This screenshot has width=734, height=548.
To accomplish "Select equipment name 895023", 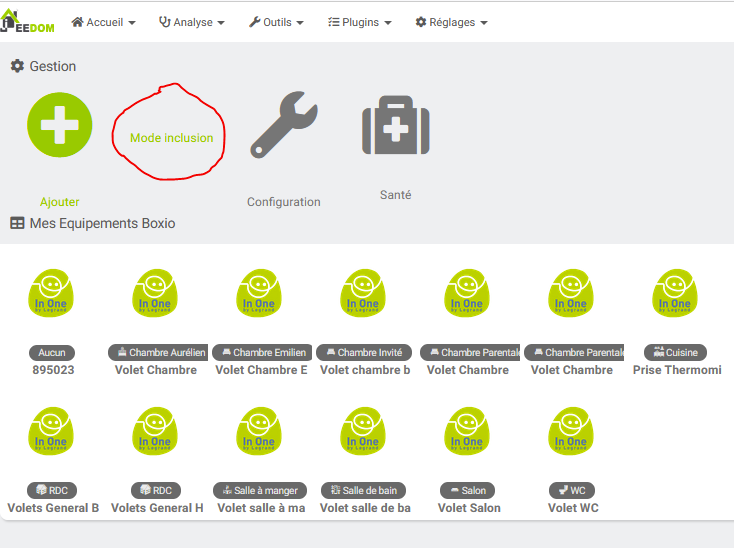I will [53, 370].
